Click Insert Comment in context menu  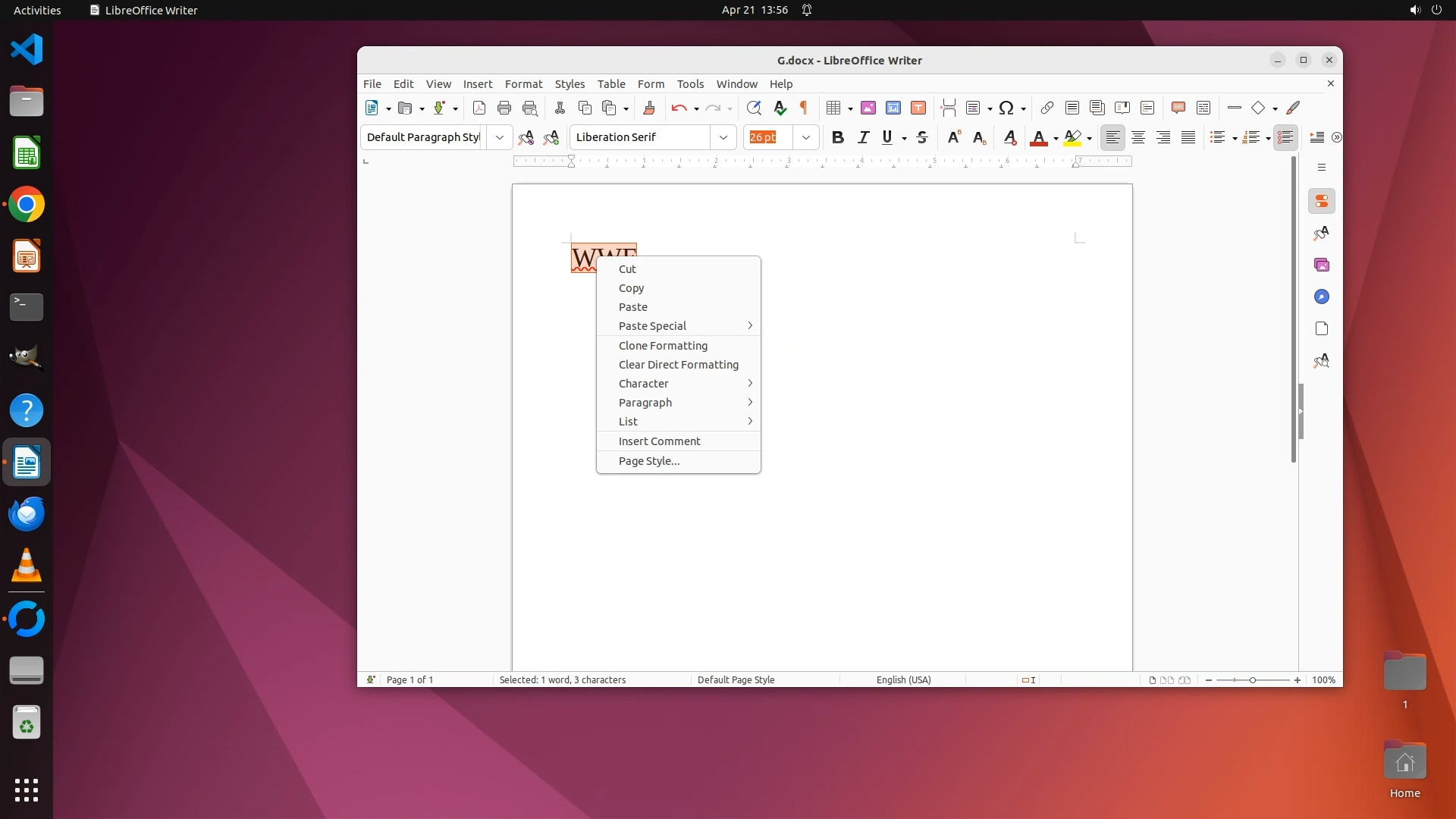click(x=659, y=441)
